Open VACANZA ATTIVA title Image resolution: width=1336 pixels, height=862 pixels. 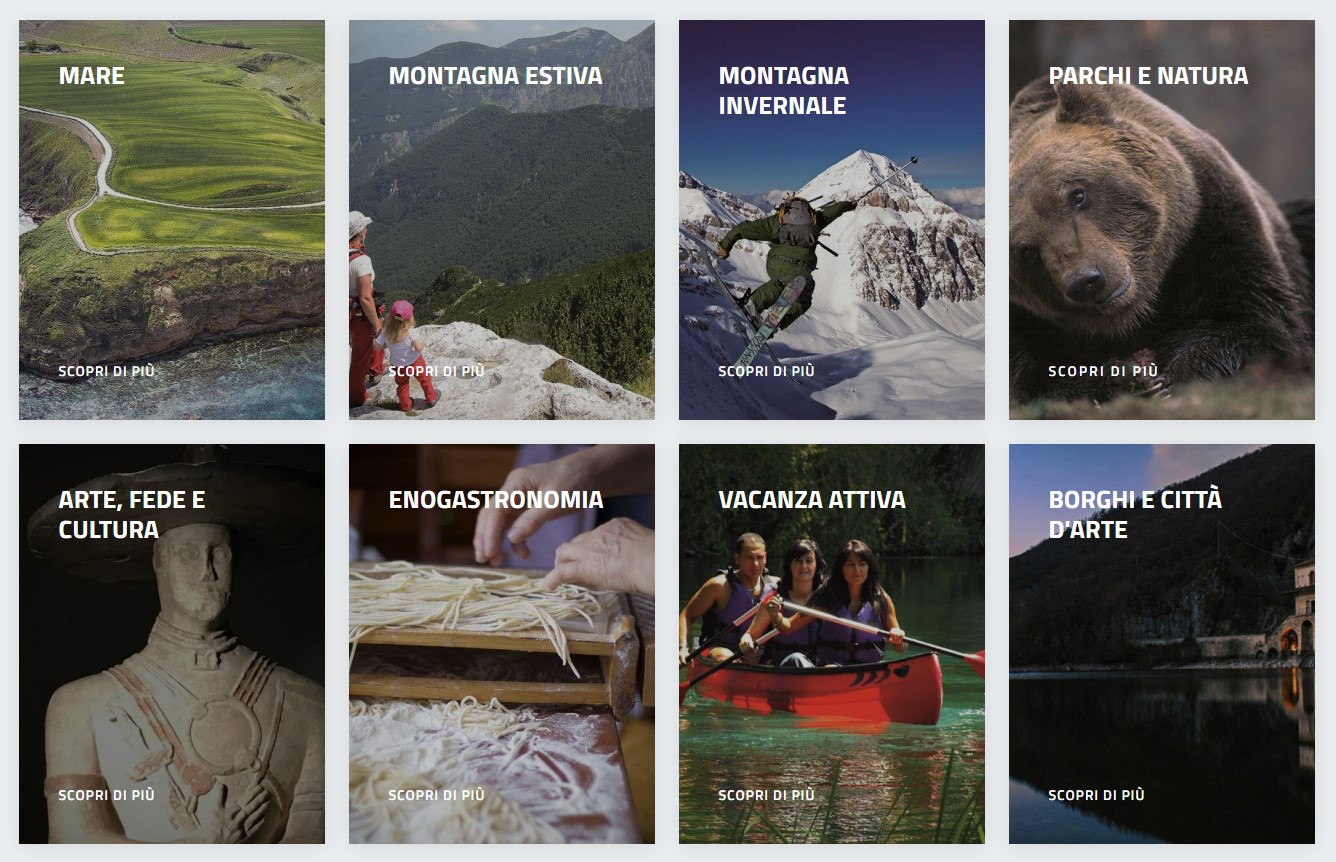click(812, 500)
